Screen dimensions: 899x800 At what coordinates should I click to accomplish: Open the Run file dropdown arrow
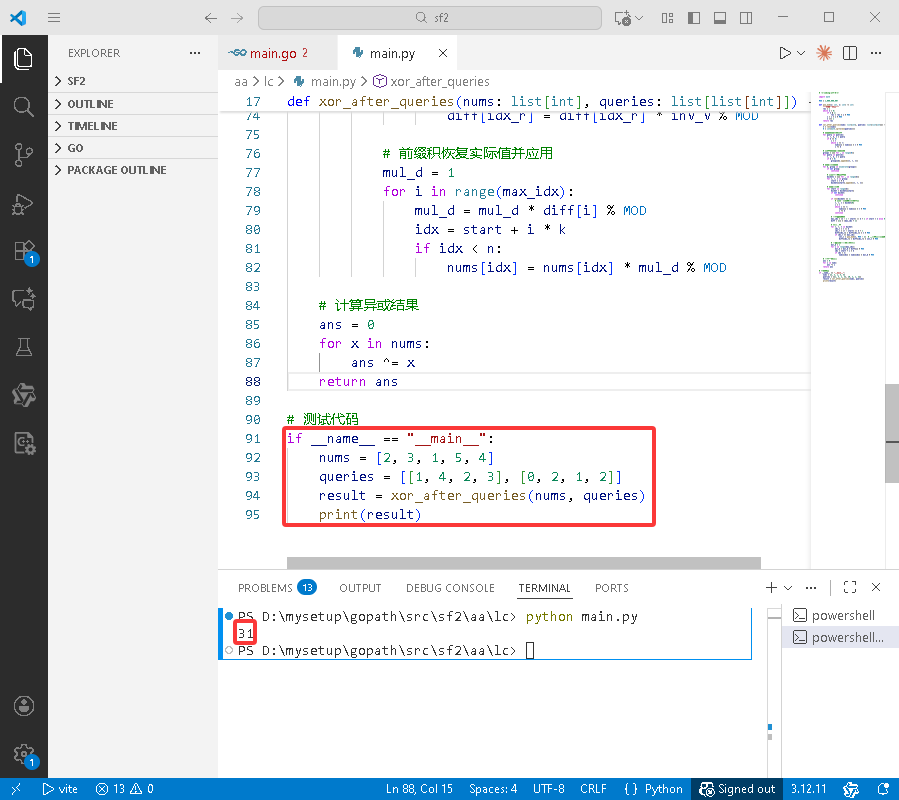[x=802, y=53]
